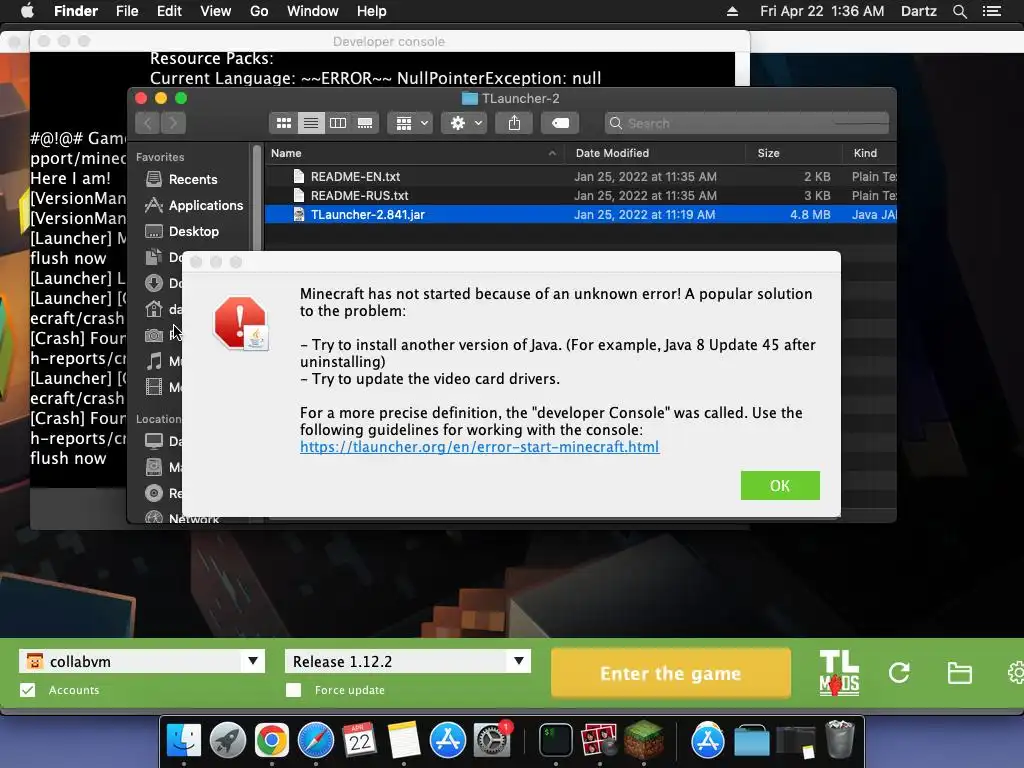Open the Finder menu

point(76,11)
